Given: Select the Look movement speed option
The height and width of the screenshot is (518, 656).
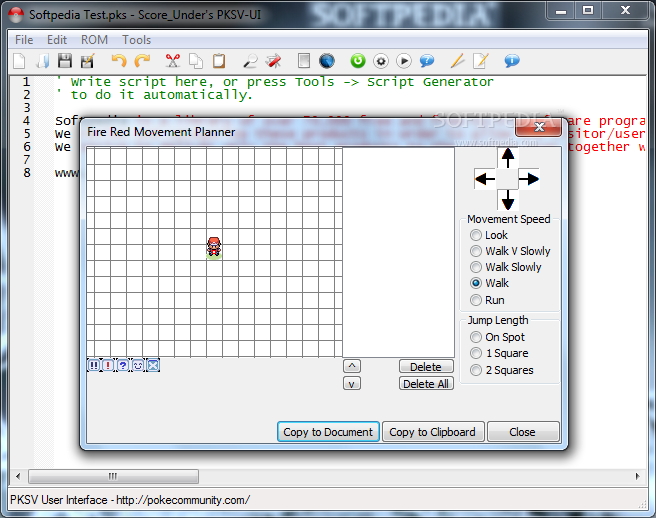Looking at the screenshot, I should coord(489,235).
